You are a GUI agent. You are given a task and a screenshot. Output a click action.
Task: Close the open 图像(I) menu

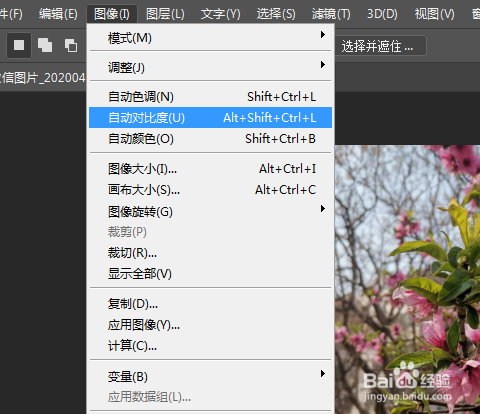(x=112, y=14)
